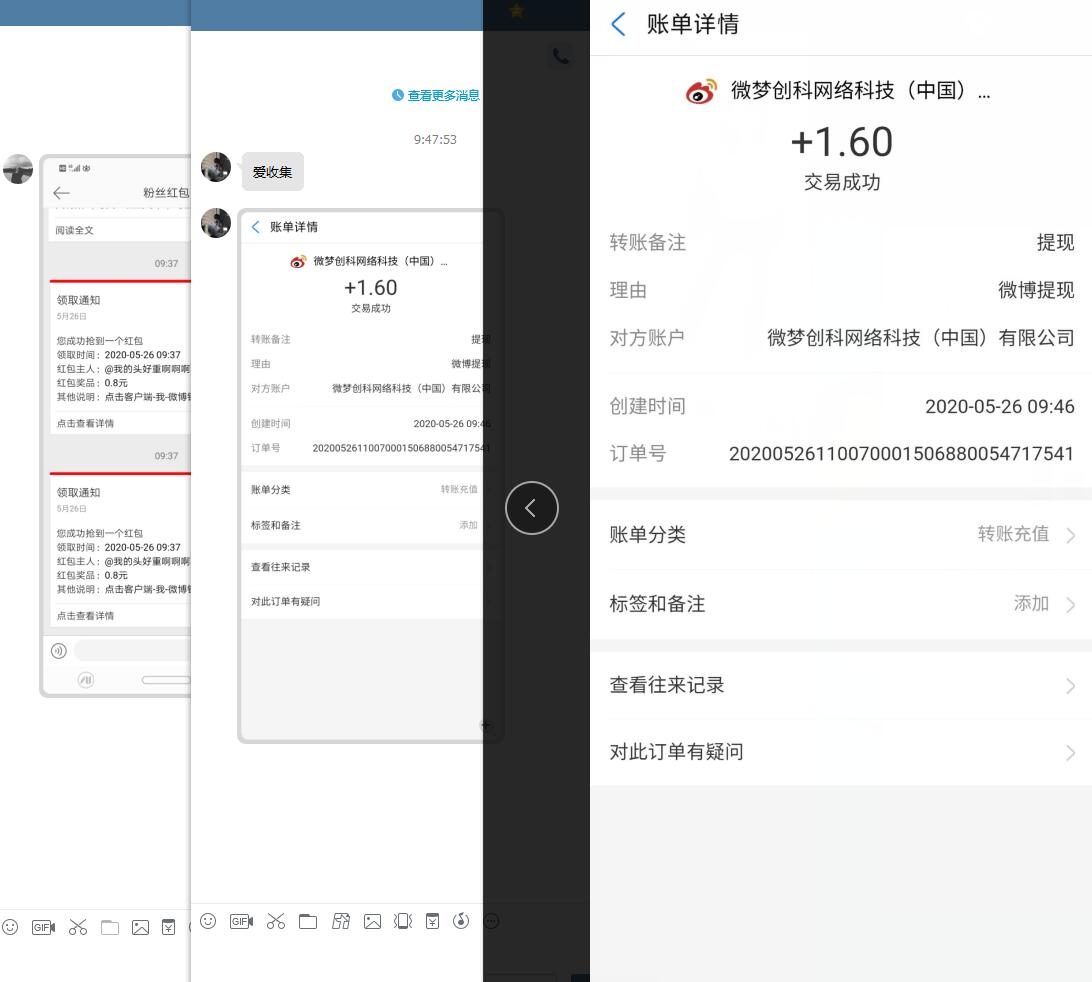Screen dimensions: 1092x982
Task: Click the star icon atop the dark overlay
Action: tap(517, 10)
